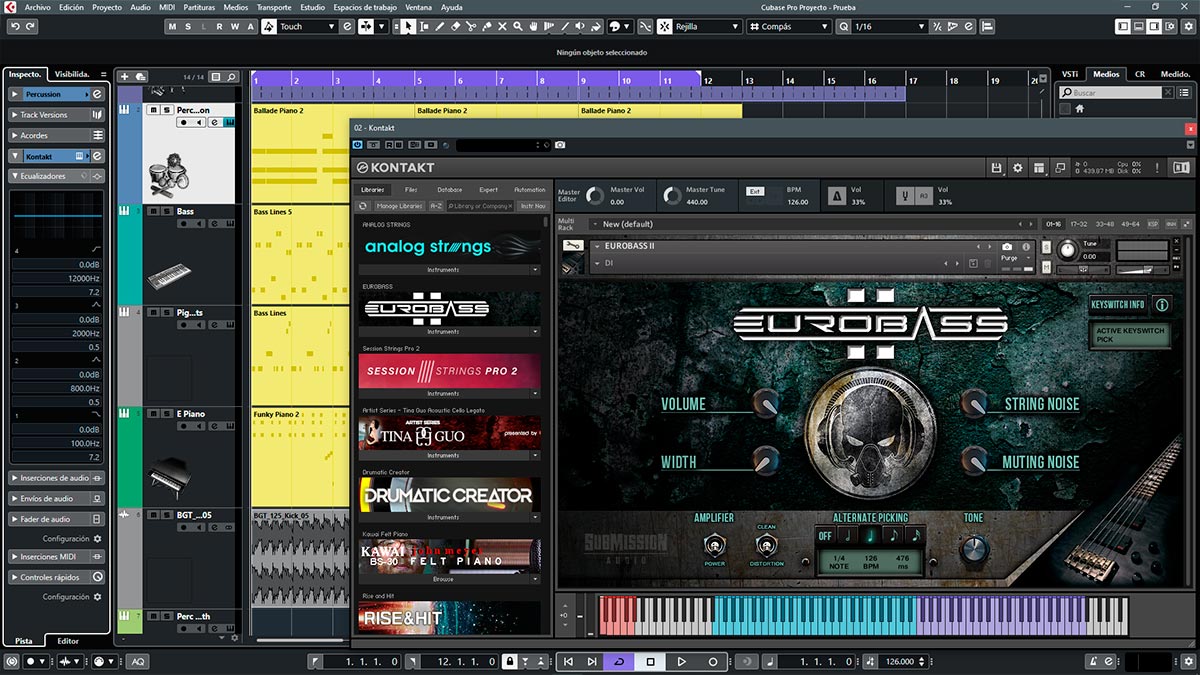The height and width of the screenshot is (675, 1200).
Task: Click Eurobass snapshot camera icon
Action: tap(1007, 246)
